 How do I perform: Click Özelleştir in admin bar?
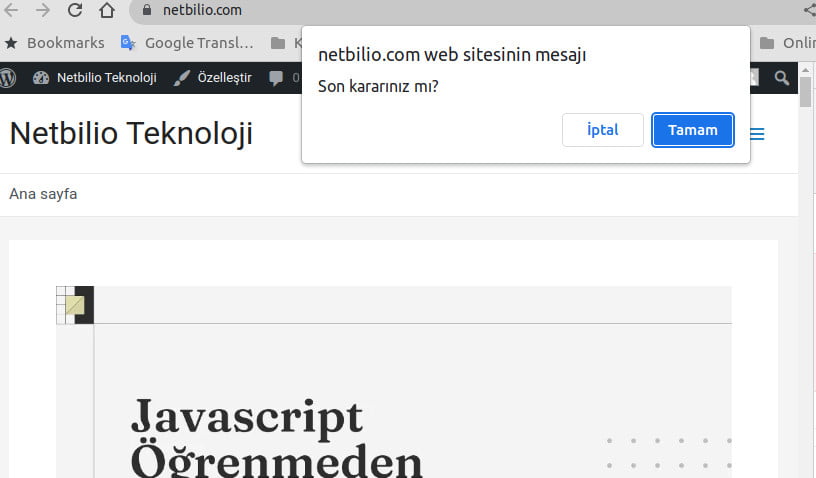(213, 78)
